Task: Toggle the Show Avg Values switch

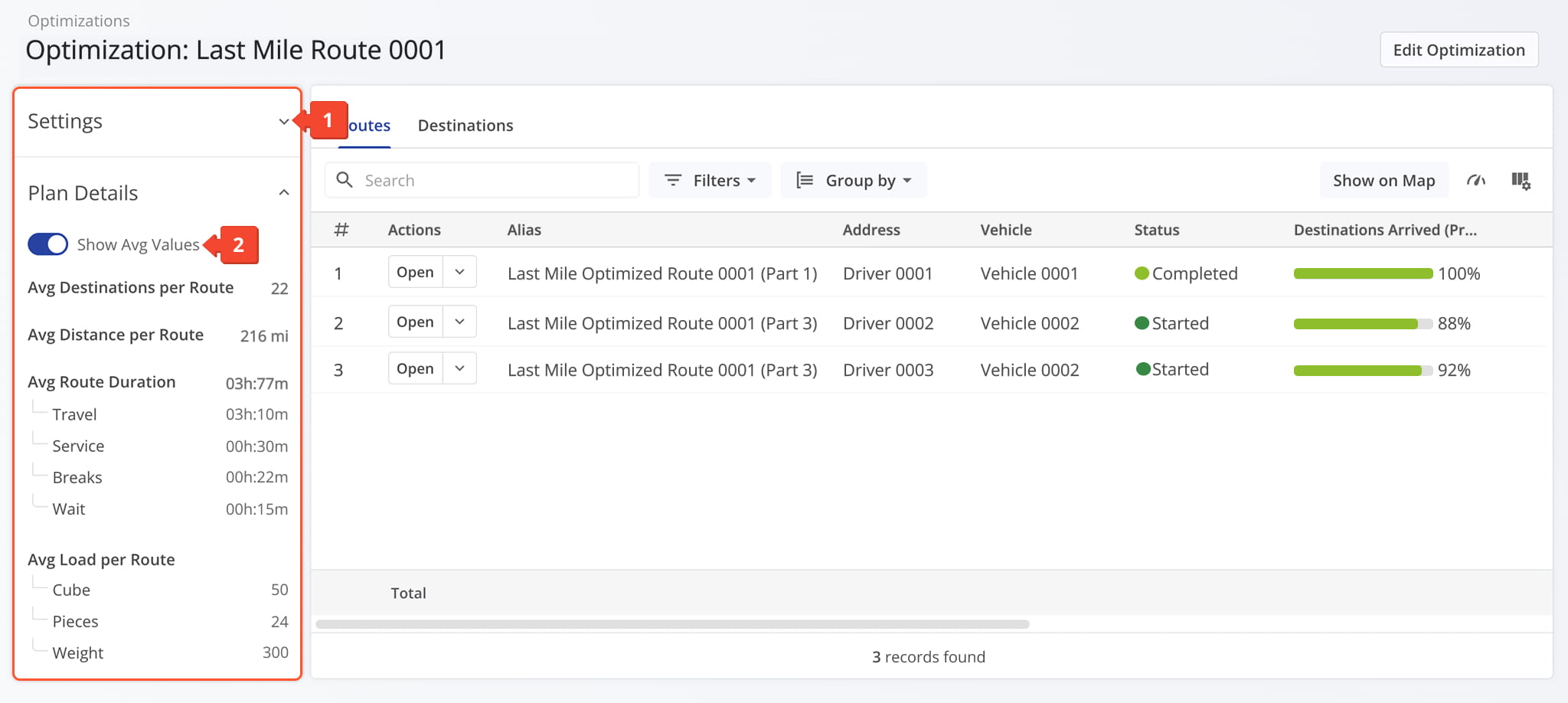Action: point(48,244)
